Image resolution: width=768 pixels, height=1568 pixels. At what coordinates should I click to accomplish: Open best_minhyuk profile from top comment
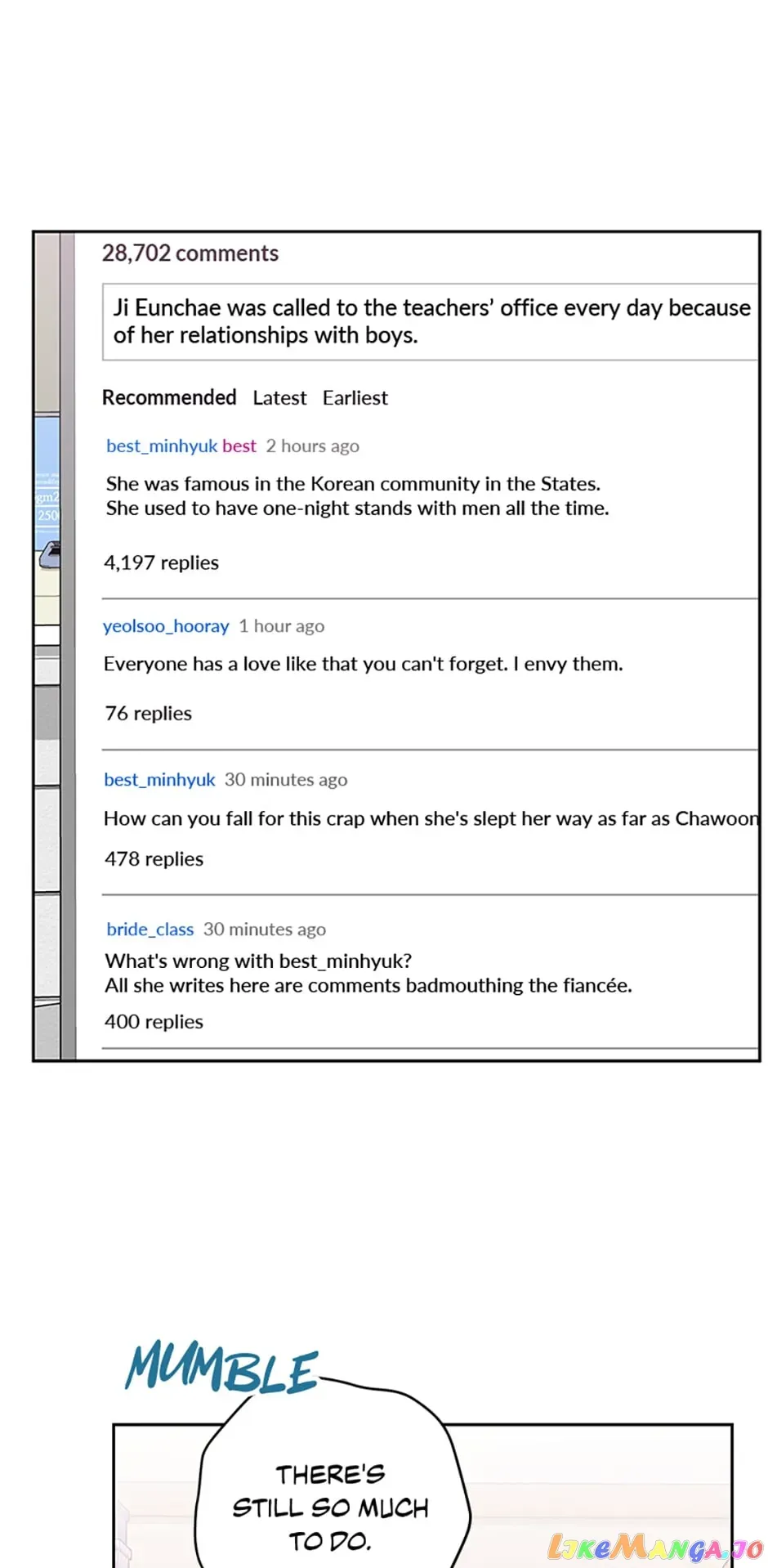162,446
